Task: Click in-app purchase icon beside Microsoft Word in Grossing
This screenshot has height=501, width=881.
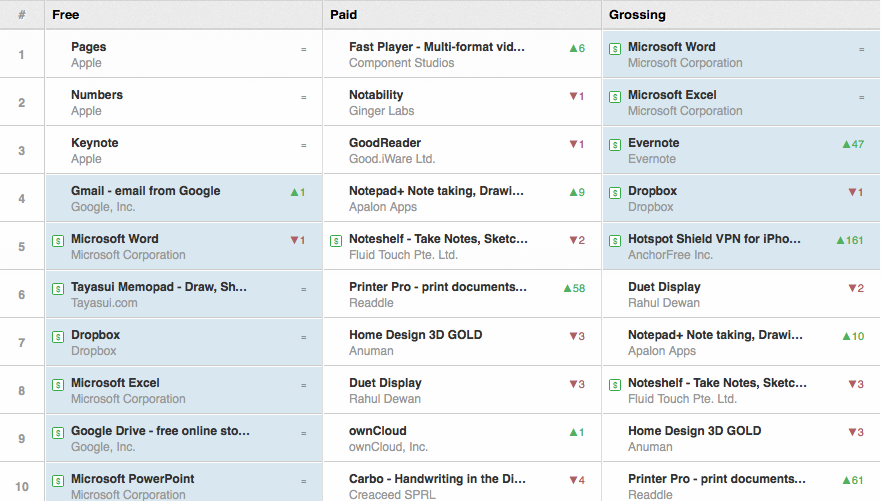Action: point(615,49)
